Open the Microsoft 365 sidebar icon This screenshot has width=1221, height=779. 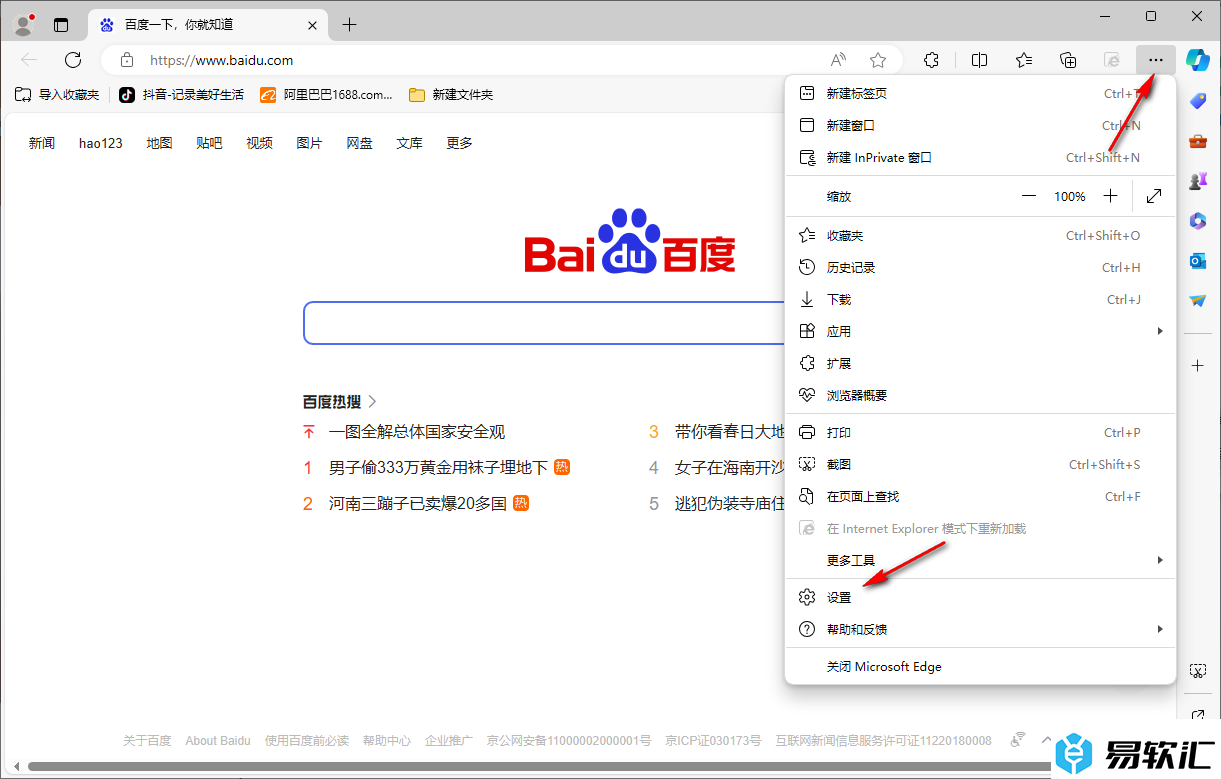[x=1197, y=221]
